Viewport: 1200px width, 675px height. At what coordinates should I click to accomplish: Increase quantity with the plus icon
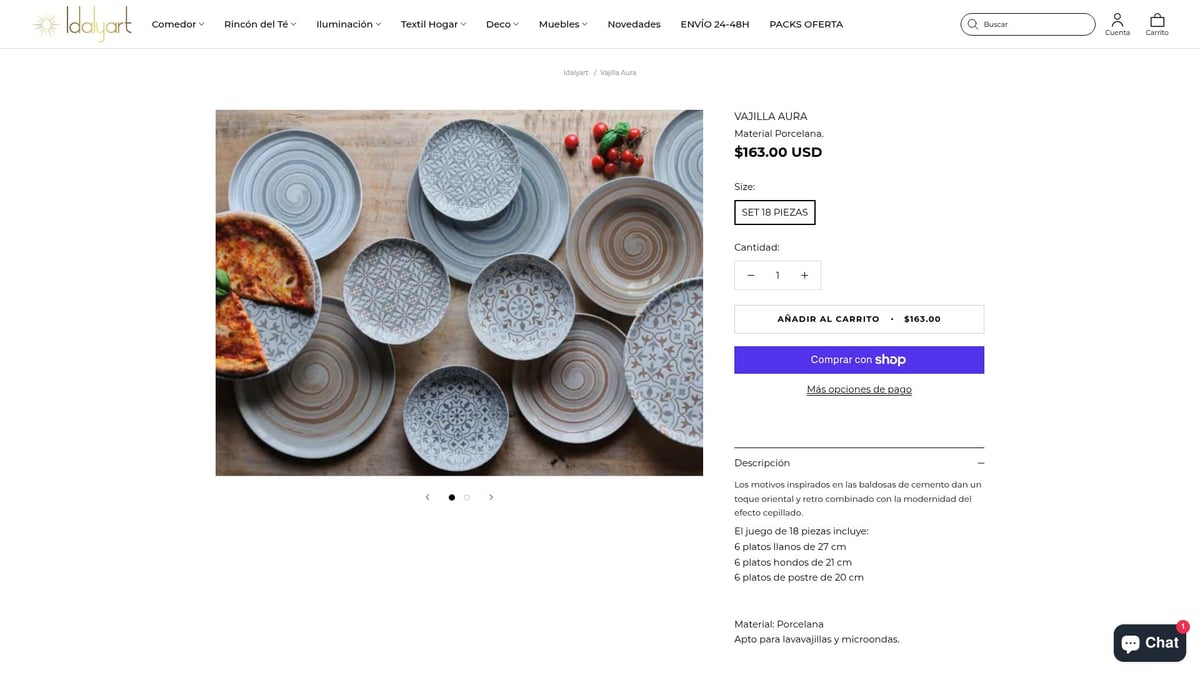coord(804,274)
